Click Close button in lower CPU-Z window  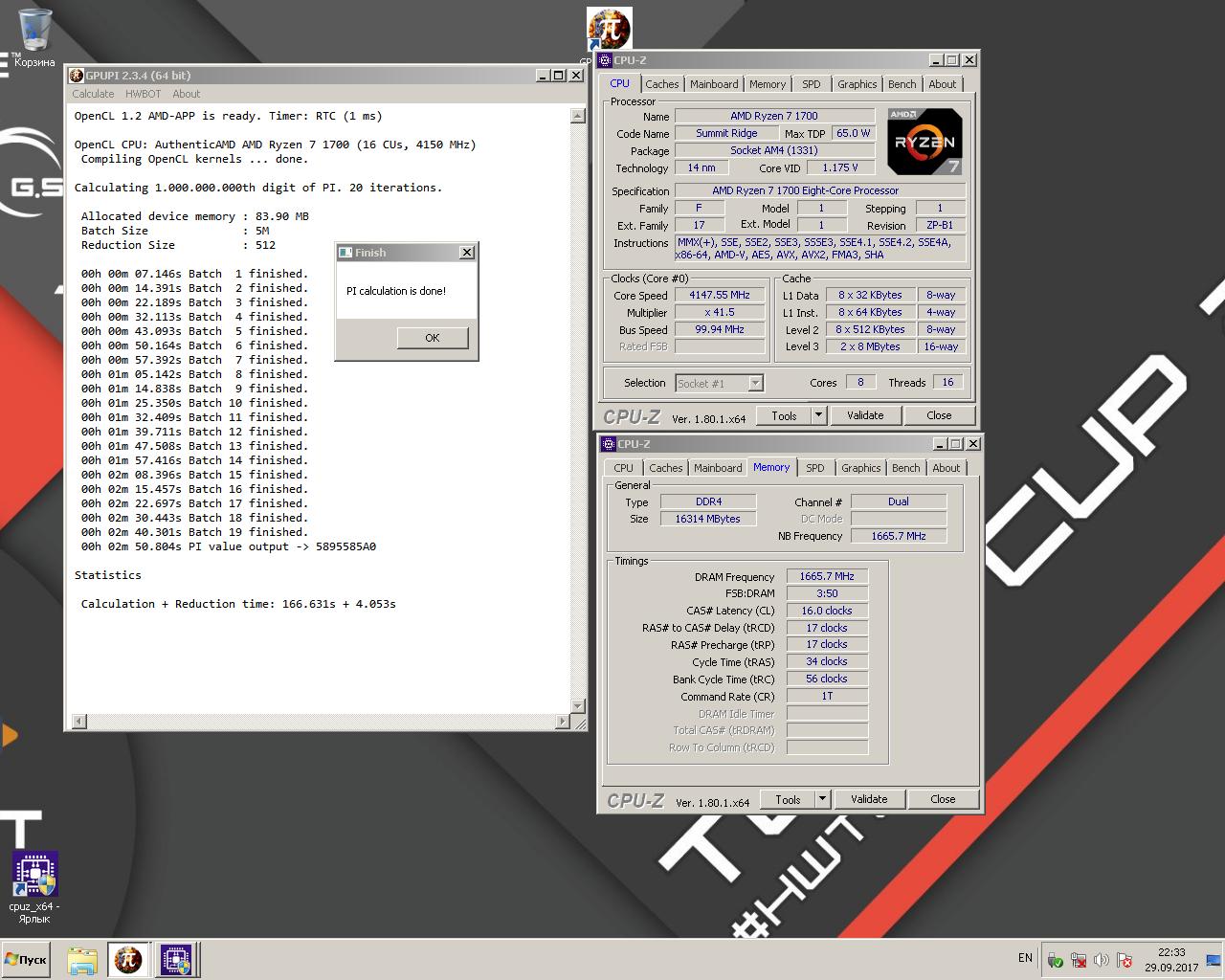[x=943, y=799]
